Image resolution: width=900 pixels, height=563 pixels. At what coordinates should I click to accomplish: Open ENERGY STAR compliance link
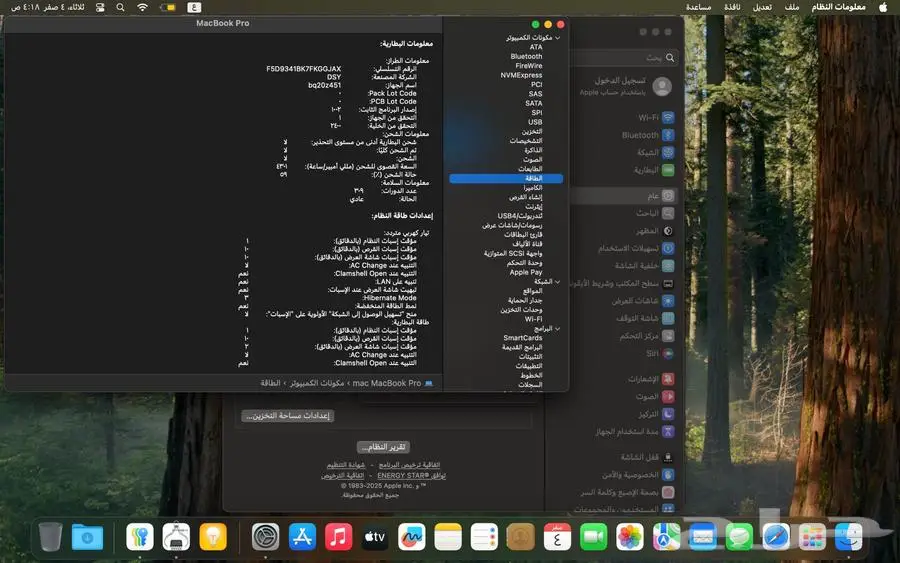tap(412, 475)
